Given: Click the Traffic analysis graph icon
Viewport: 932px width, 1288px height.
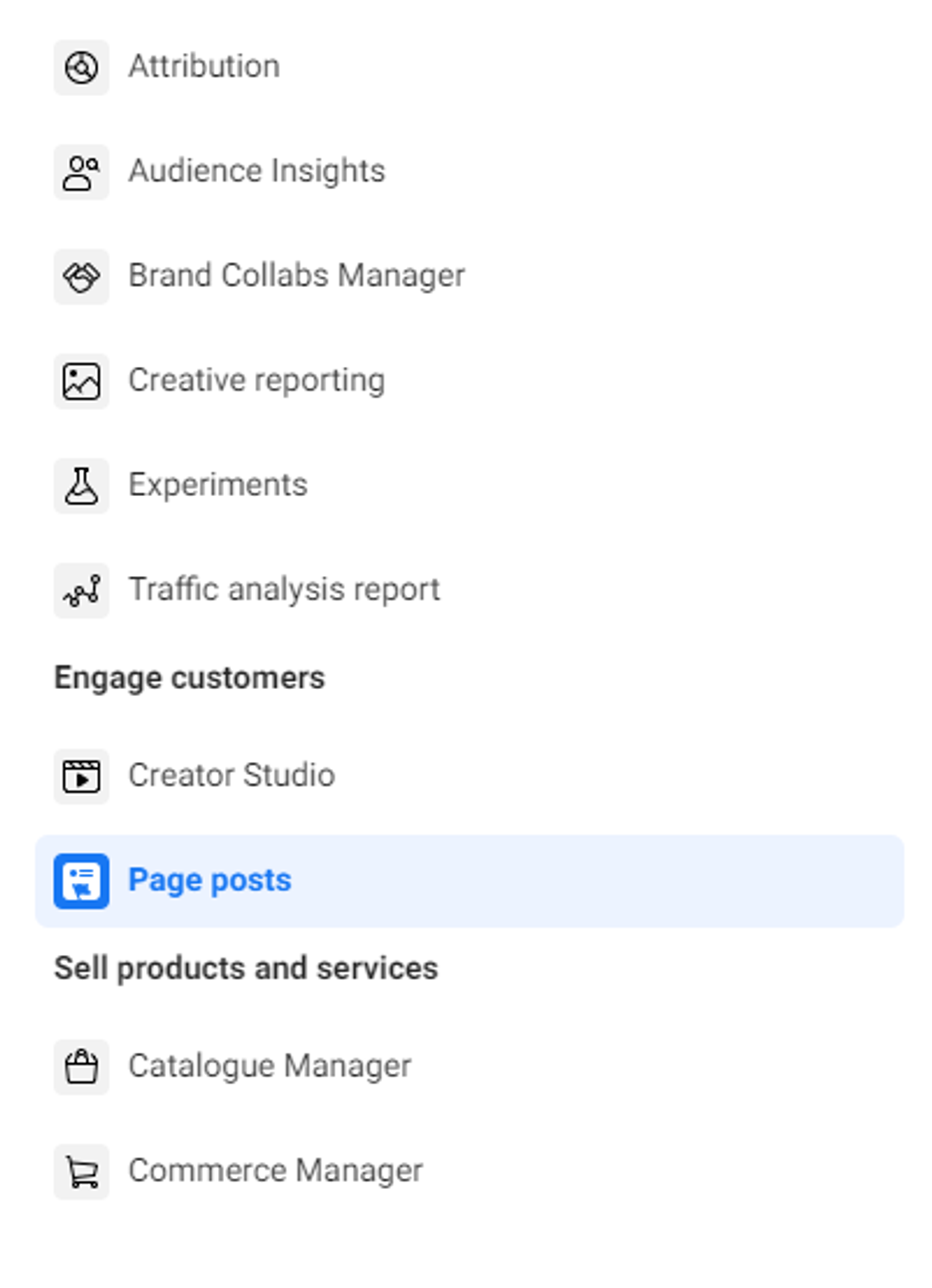Looking at the screenshot, I should tap(81, 590).
